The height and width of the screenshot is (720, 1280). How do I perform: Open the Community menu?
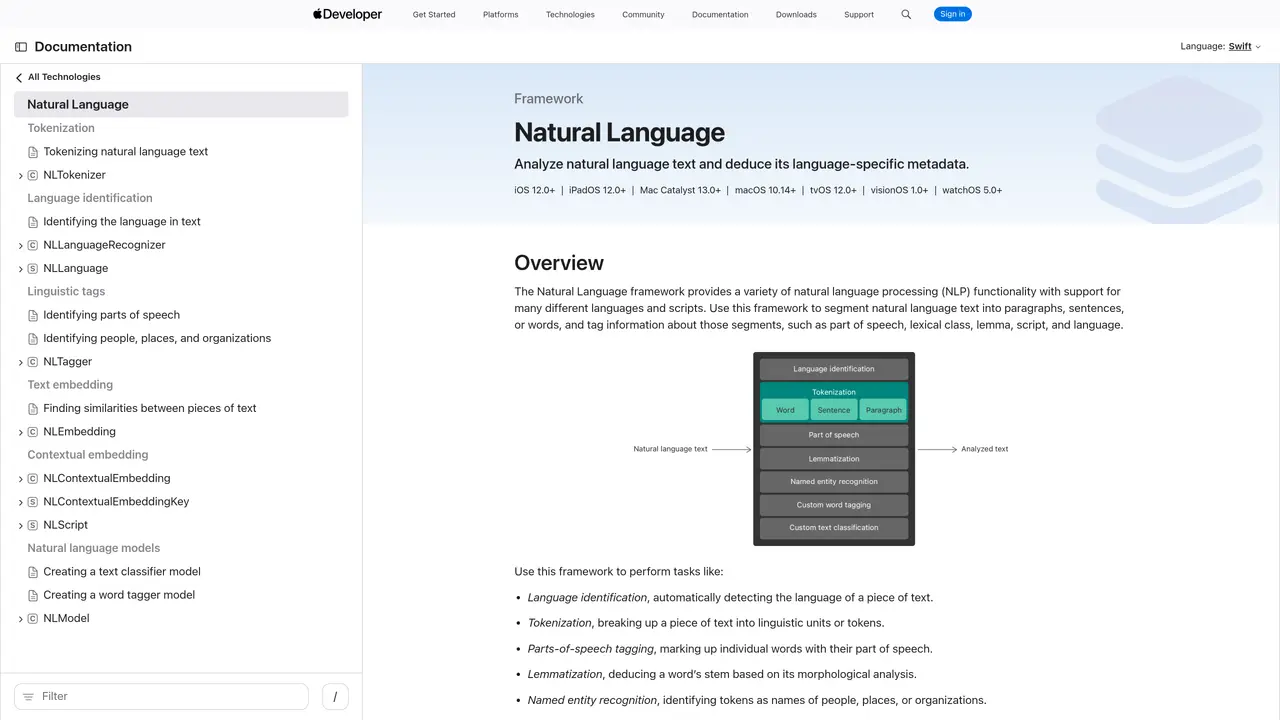coord(643,15)
